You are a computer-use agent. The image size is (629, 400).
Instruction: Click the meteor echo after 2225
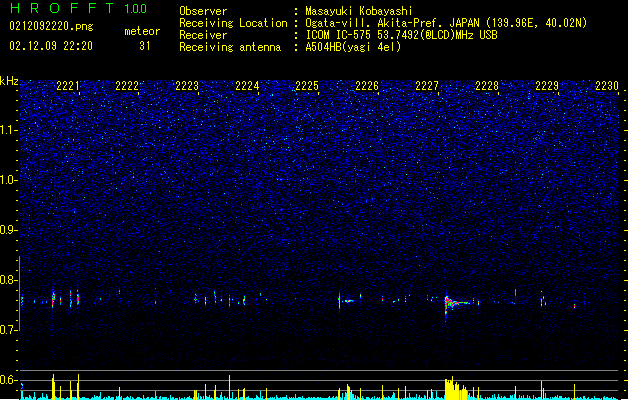click(345, 301)
